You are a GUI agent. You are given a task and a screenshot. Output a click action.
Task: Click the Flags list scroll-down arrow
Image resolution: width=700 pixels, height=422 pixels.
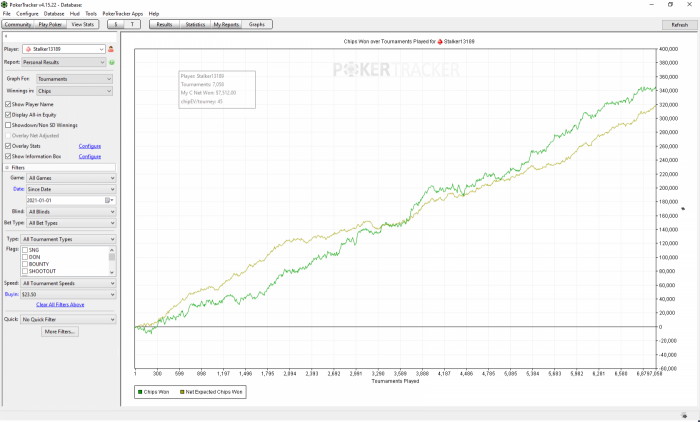click(112, 272)
